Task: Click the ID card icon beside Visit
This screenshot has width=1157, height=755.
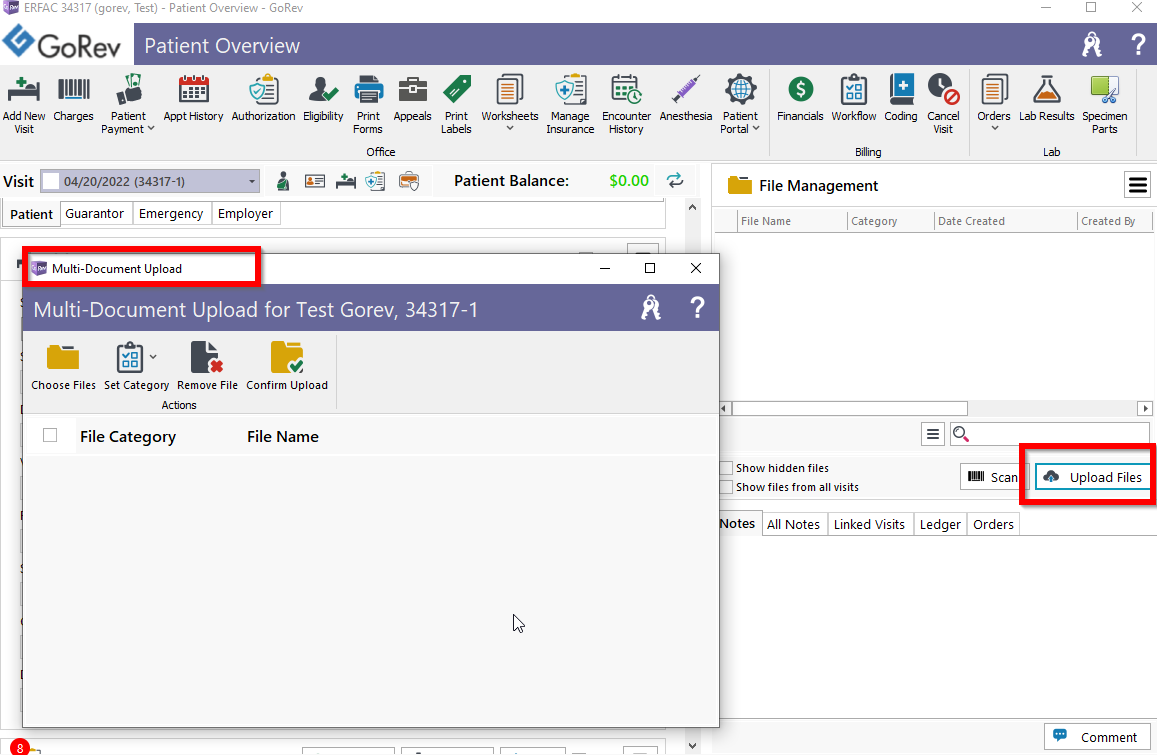Action: point(315,181)
